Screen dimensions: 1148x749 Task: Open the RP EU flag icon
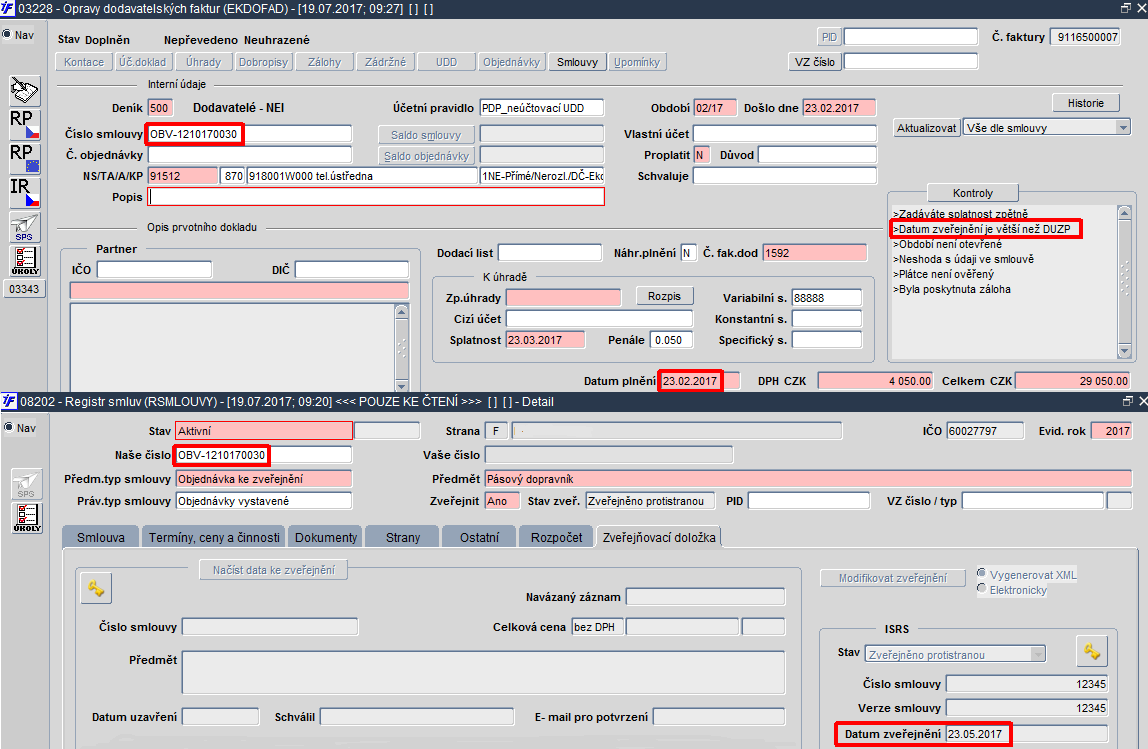[24, 158]
